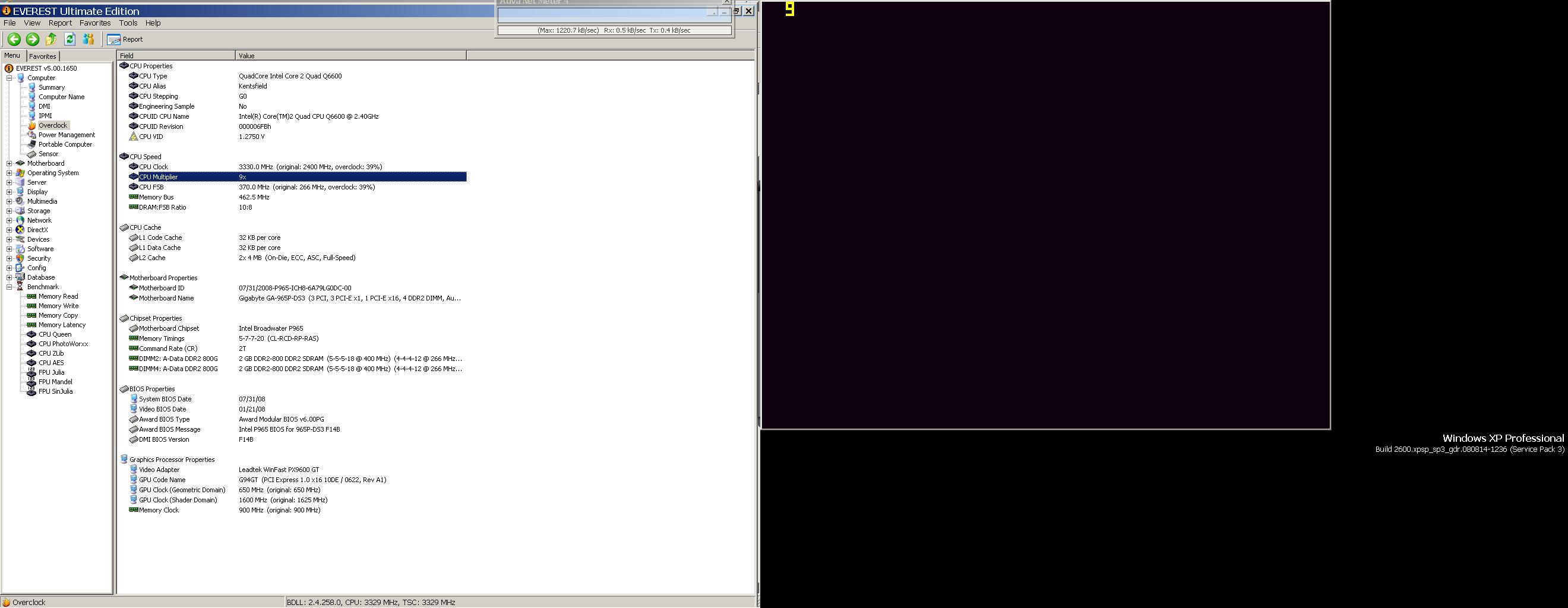Expand the Display tree node

click(9, 192)
